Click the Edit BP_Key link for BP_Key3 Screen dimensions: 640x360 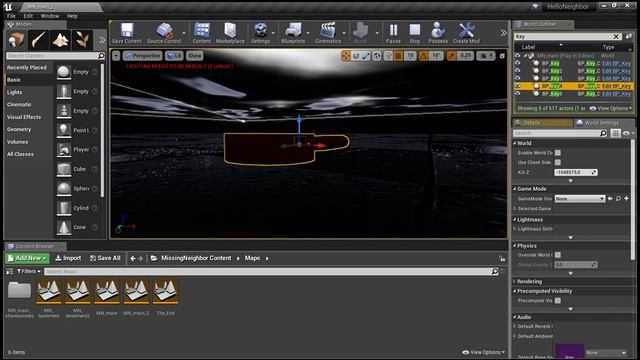(x=616, y=78)
